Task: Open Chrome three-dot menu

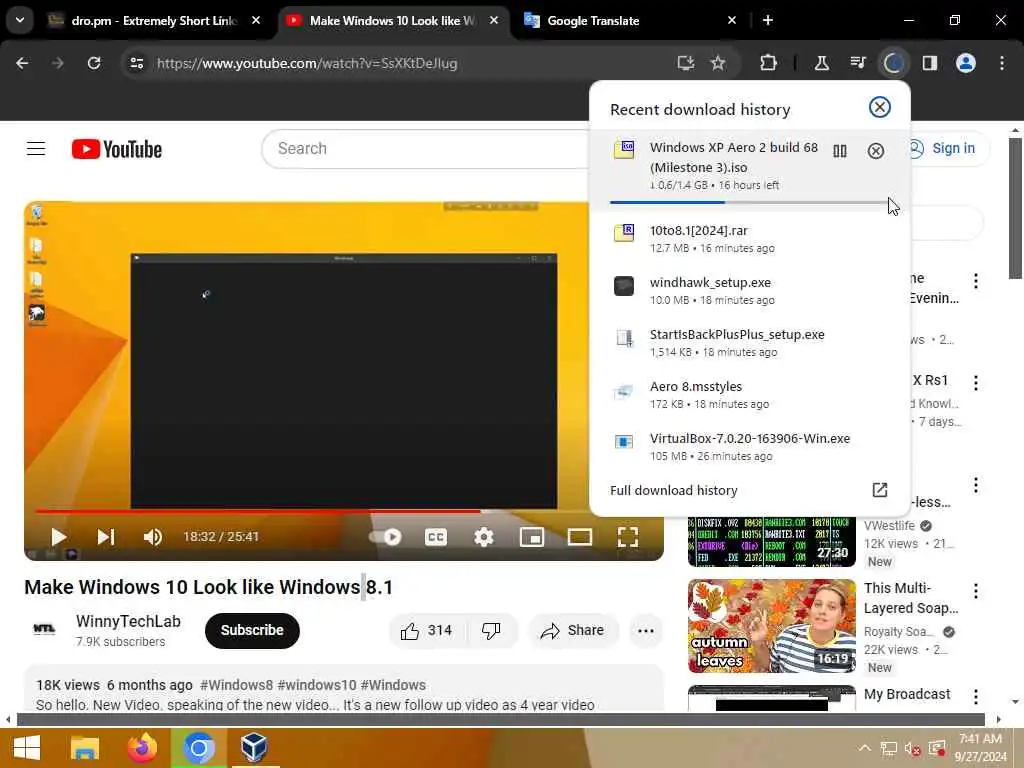Action: tap(1002, 63)
